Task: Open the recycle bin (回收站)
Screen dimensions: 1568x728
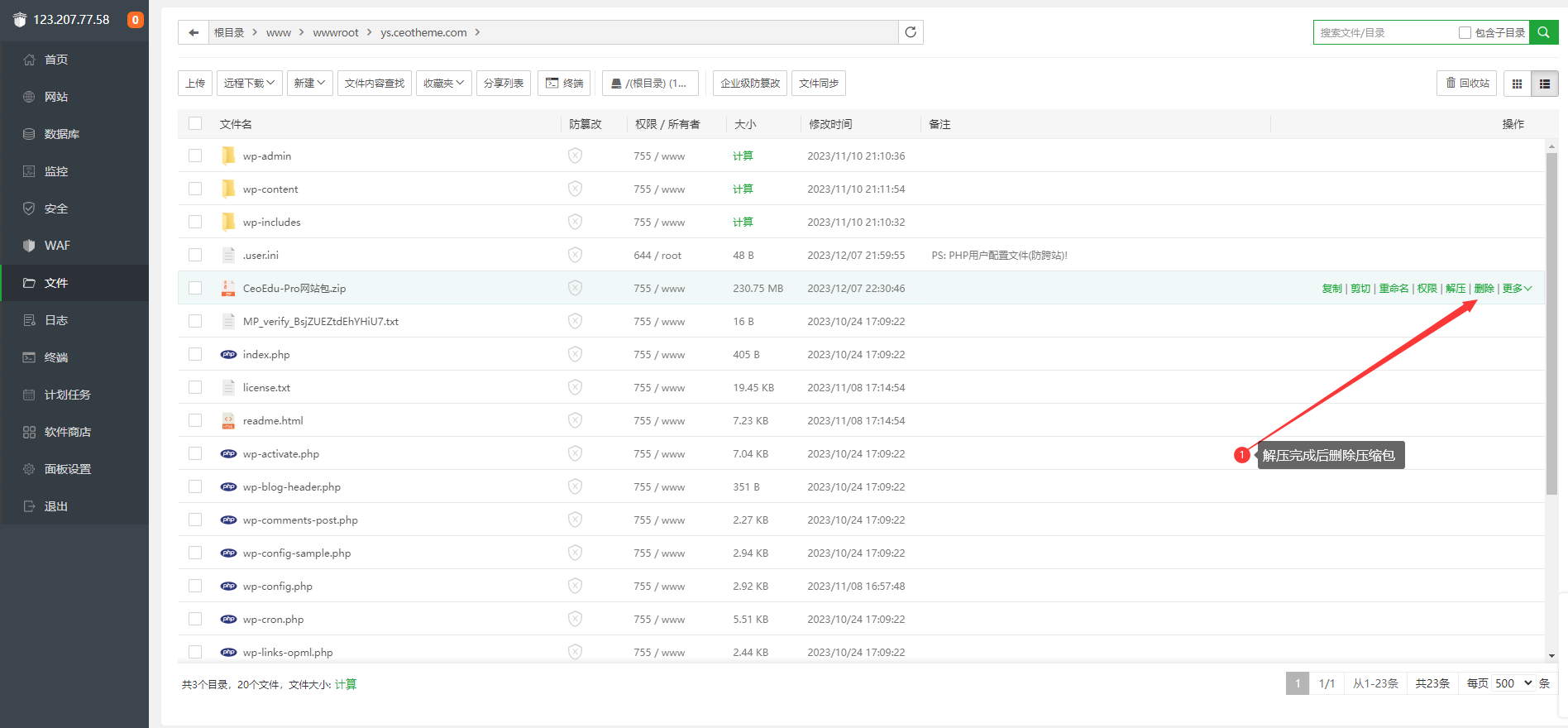Action: pyautogui.click(x=1467, y=83)
